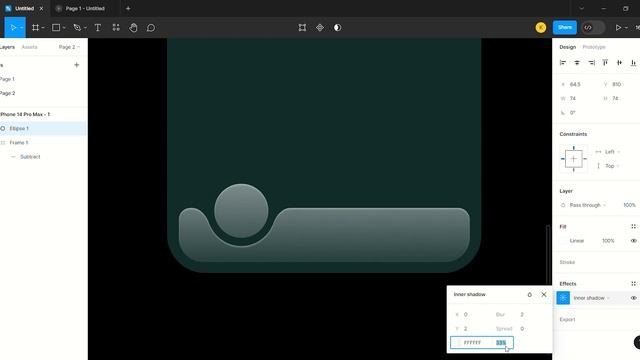Hide the Inner shadow effect eye icon
Image resolution: width=640 pixels, height=360 pixels.
pos(633,298)
